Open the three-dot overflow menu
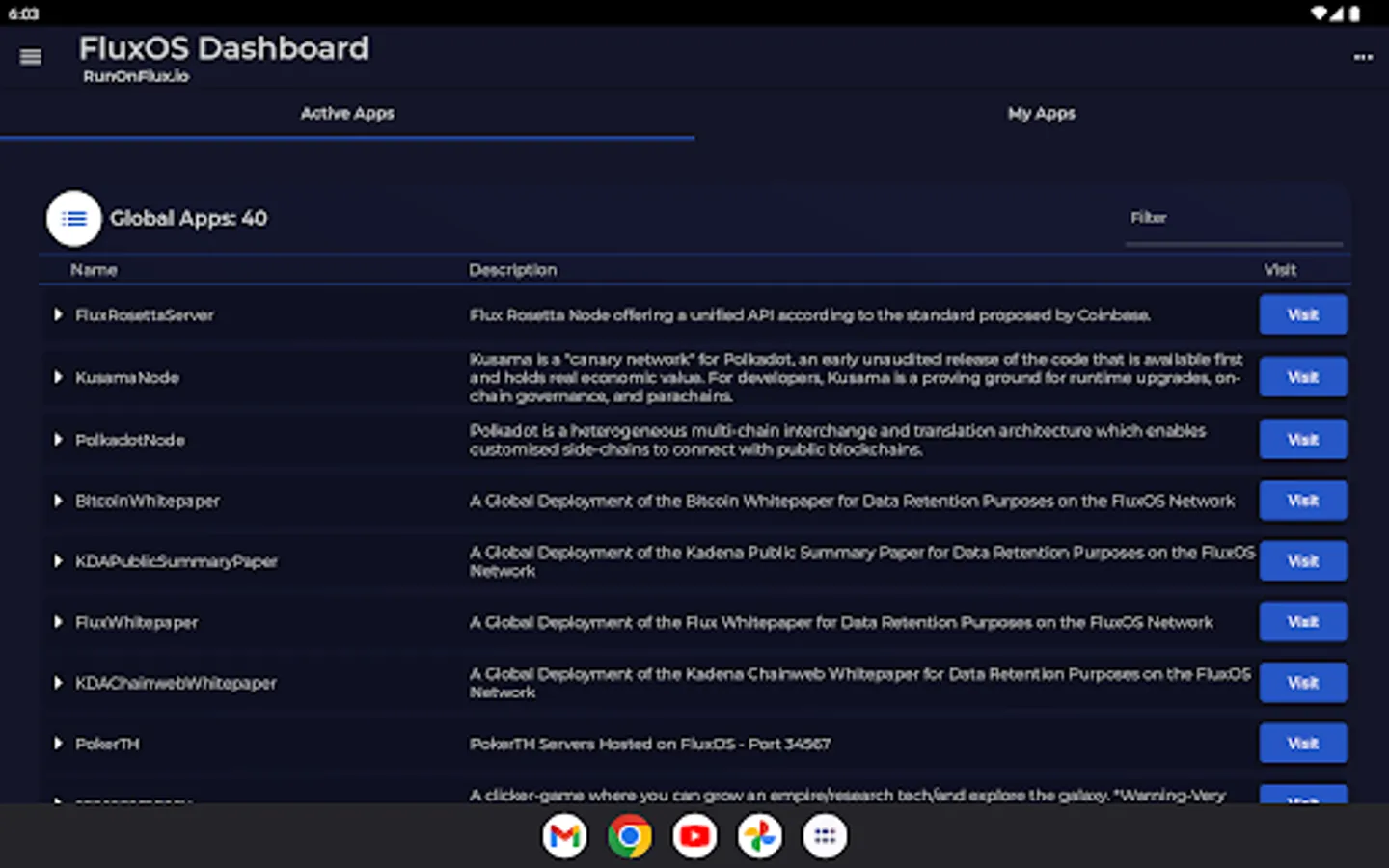This screenshot has width=1389, height=868. point(1362,57)
